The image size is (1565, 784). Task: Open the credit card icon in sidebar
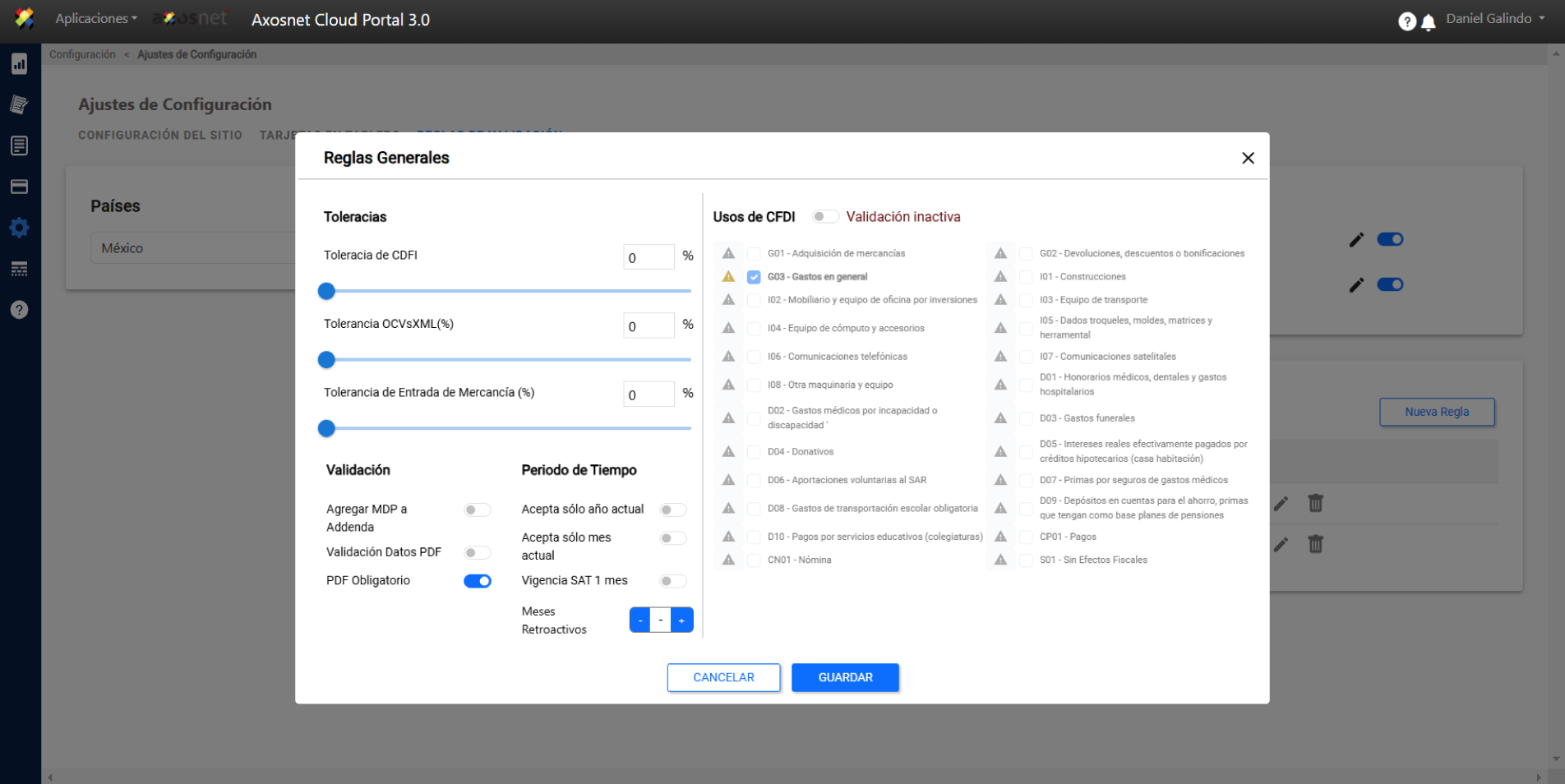pyautogui.click(x=19, y=187)
